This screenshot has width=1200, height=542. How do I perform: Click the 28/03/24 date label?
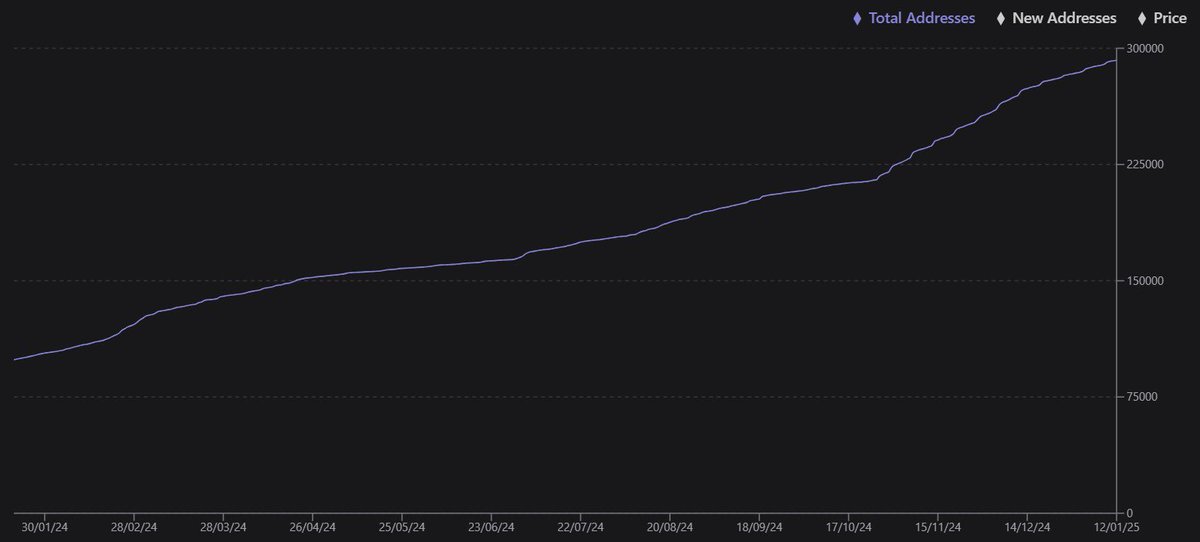coord(223,528)
